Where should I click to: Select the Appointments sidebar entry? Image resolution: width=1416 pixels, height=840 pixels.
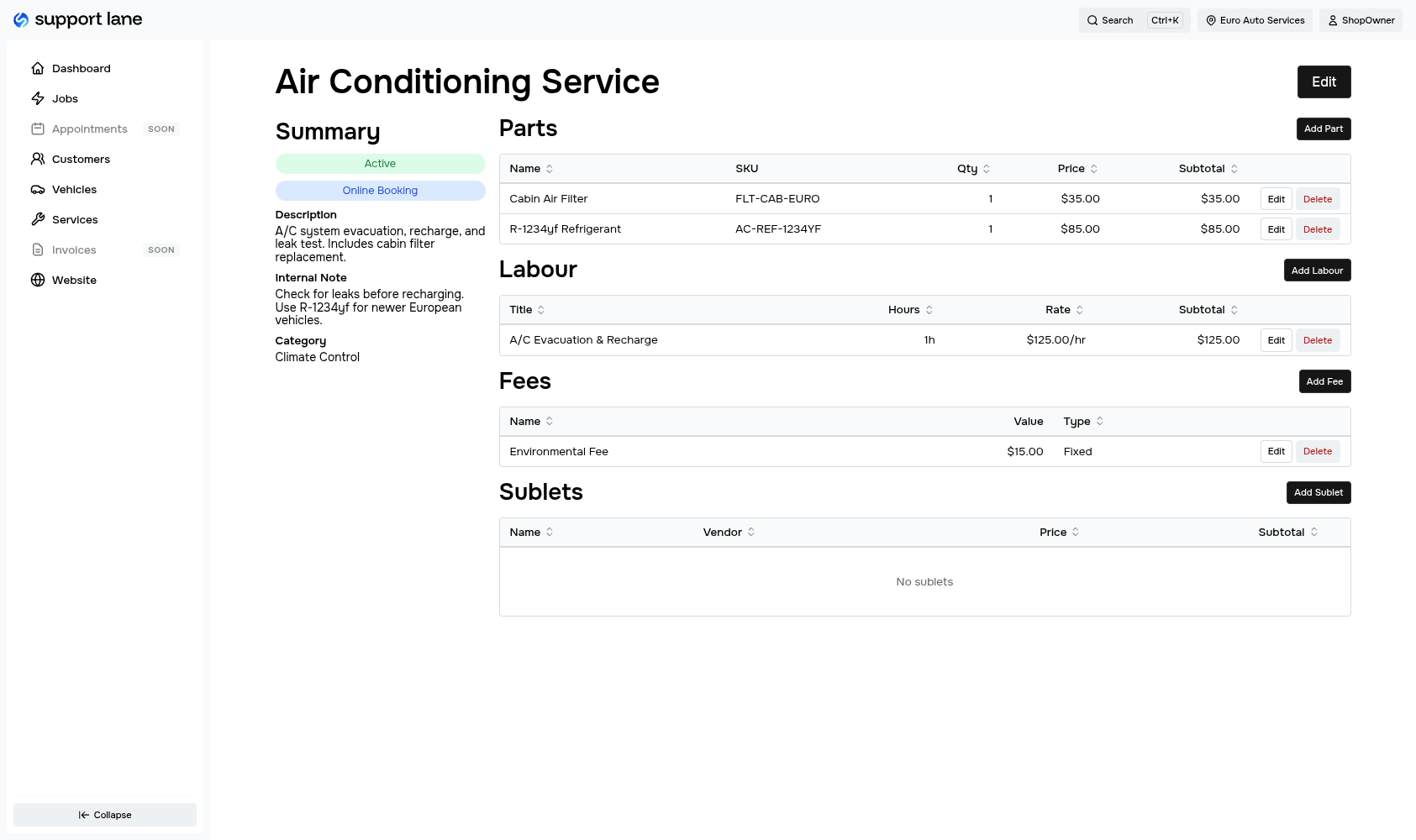coord(89,129)
